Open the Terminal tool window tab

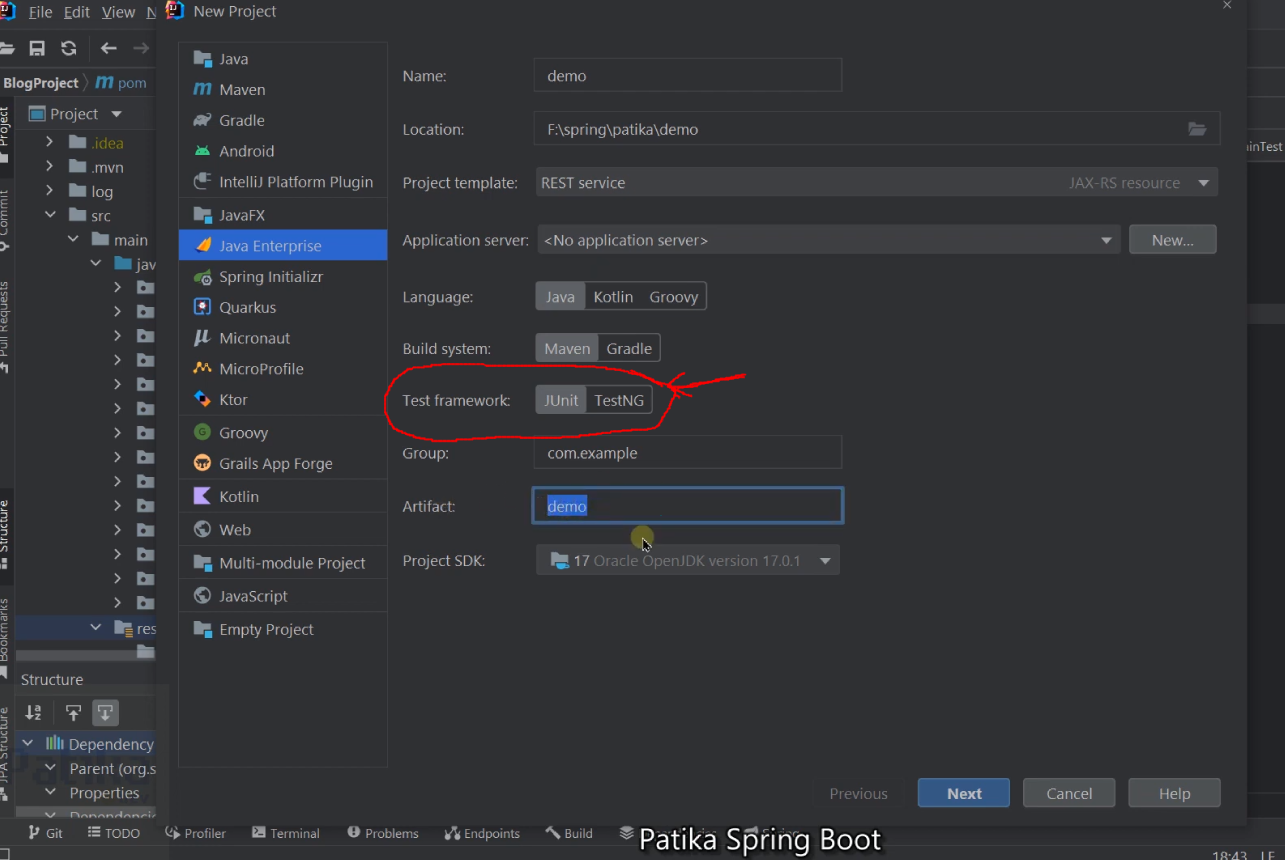point(286,833)
